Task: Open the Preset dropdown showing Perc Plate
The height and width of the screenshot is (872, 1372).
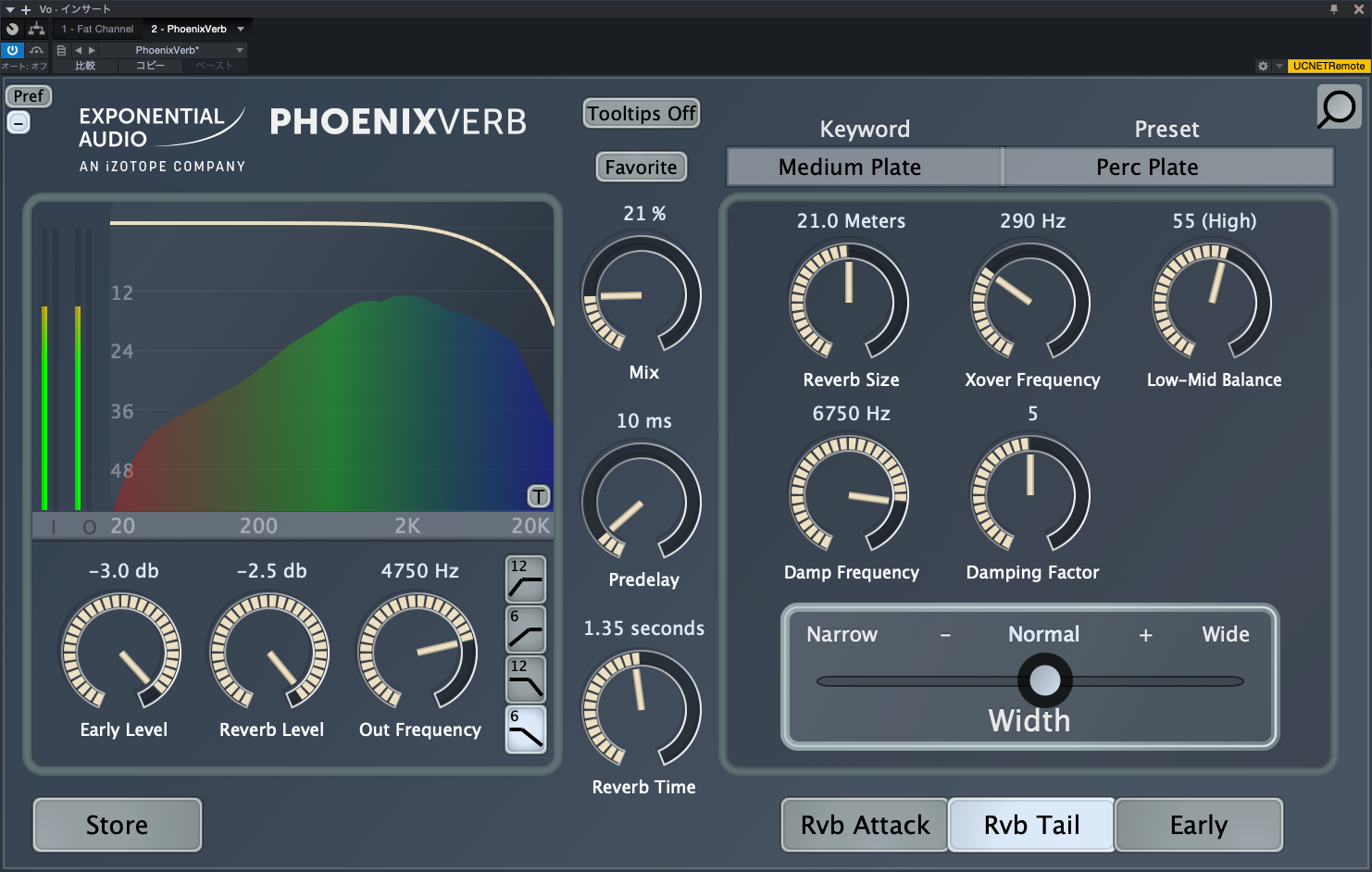Action: point(1168,168)
